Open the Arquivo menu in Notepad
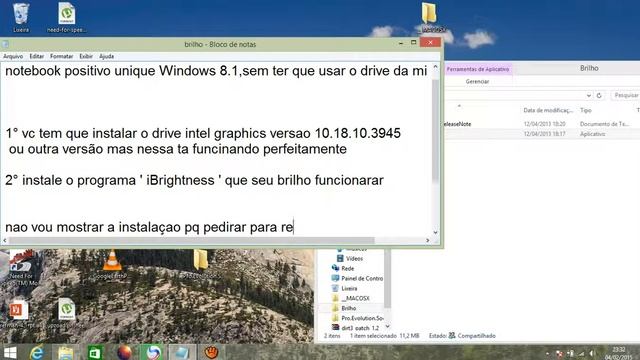The height and width of the screenshot is (360, 640). 13,56
